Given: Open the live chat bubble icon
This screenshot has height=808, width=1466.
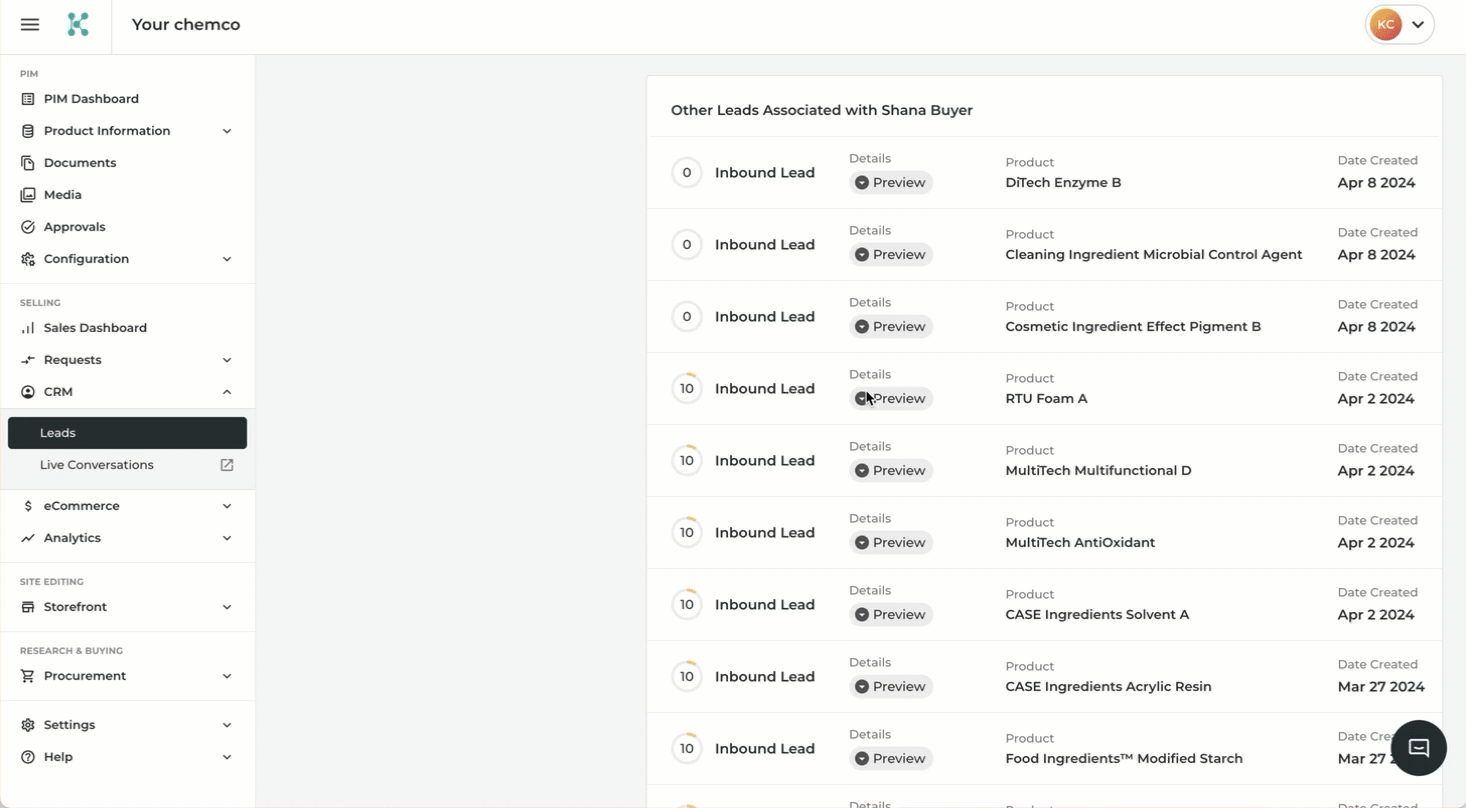Looking at the screenshot, I should coord(1418,747).
